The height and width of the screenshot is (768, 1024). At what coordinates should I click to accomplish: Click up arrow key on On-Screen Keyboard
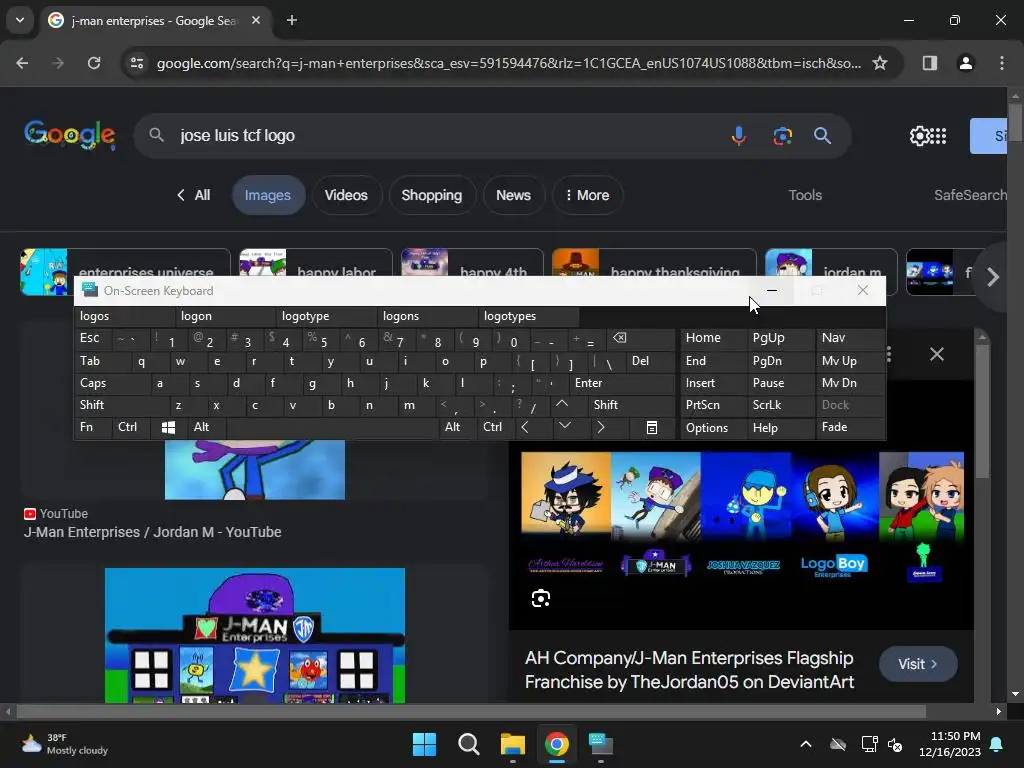562,404
